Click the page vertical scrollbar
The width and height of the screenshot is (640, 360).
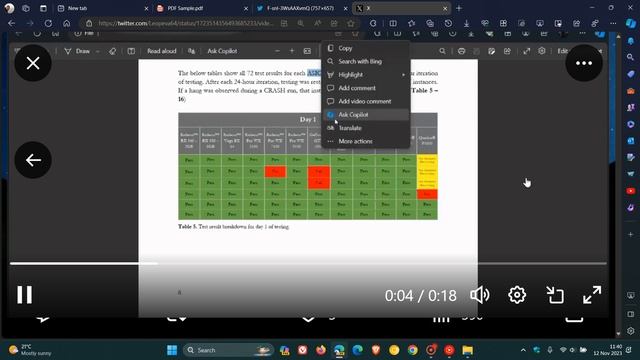click(618, 184)
